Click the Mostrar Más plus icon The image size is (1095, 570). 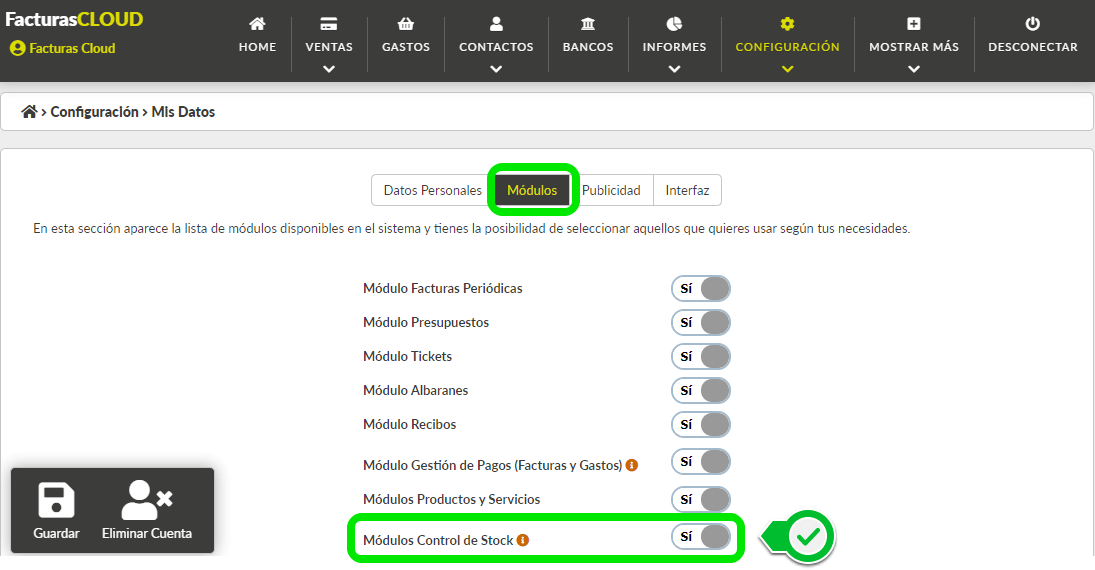coord(913,24)
